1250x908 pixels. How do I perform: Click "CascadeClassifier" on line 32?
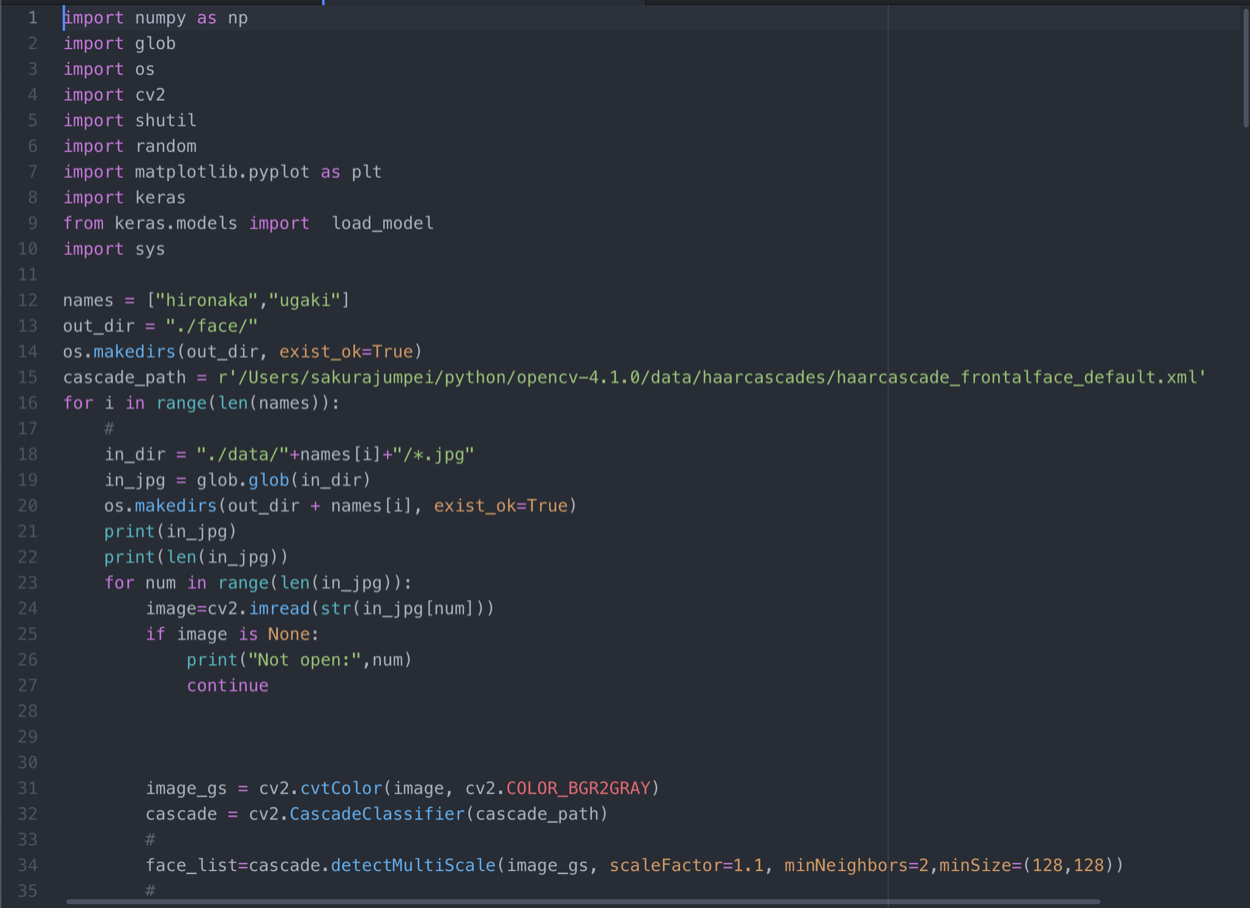(377, 814)
